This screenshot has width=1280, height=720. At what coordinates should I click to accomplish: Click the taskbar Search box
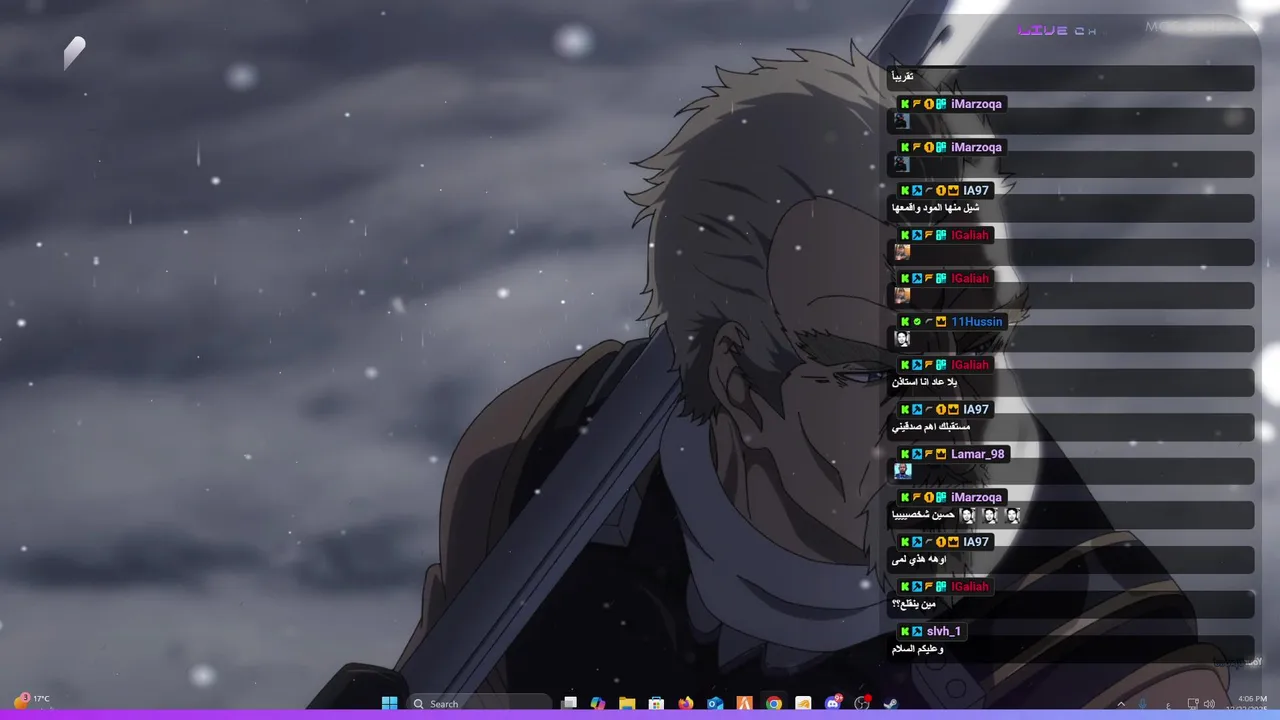(481, 703)
